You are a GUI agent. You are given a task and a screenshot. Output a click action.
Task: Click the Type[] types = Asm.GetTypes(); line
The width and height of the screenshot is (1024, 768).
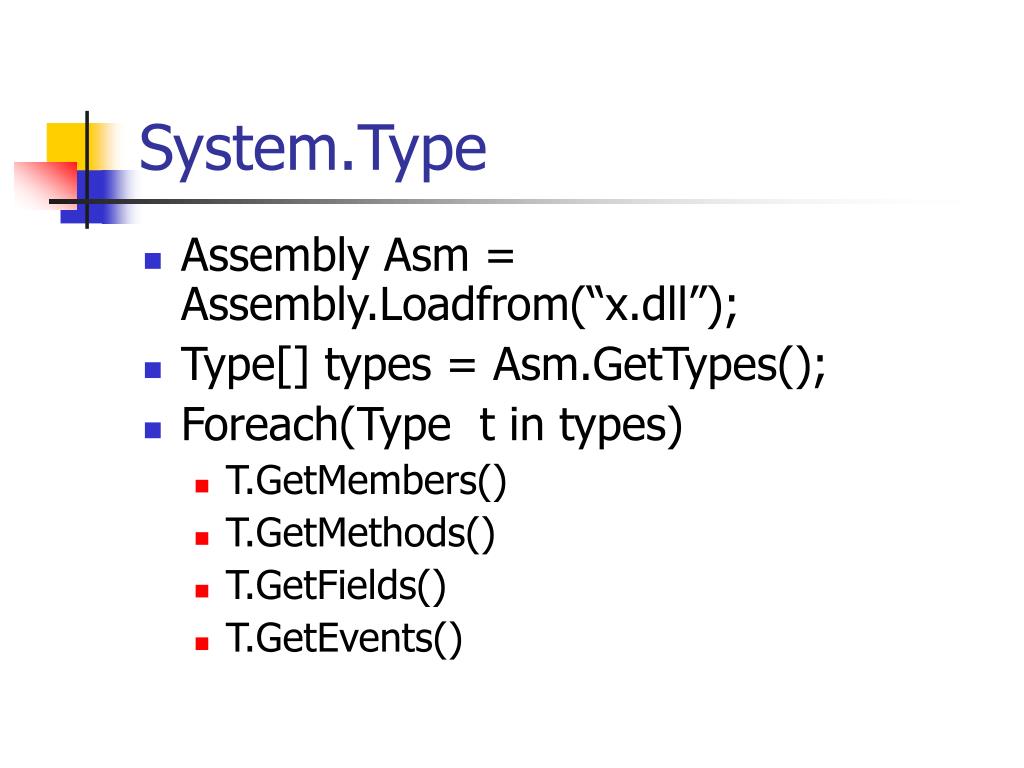[504, 365]
